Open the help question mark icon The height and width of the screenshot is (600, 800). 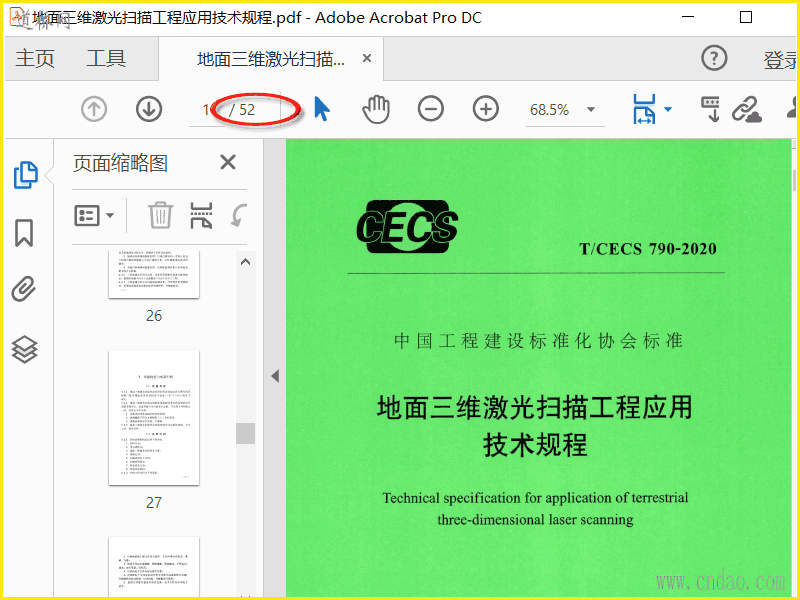coord(714,58)
